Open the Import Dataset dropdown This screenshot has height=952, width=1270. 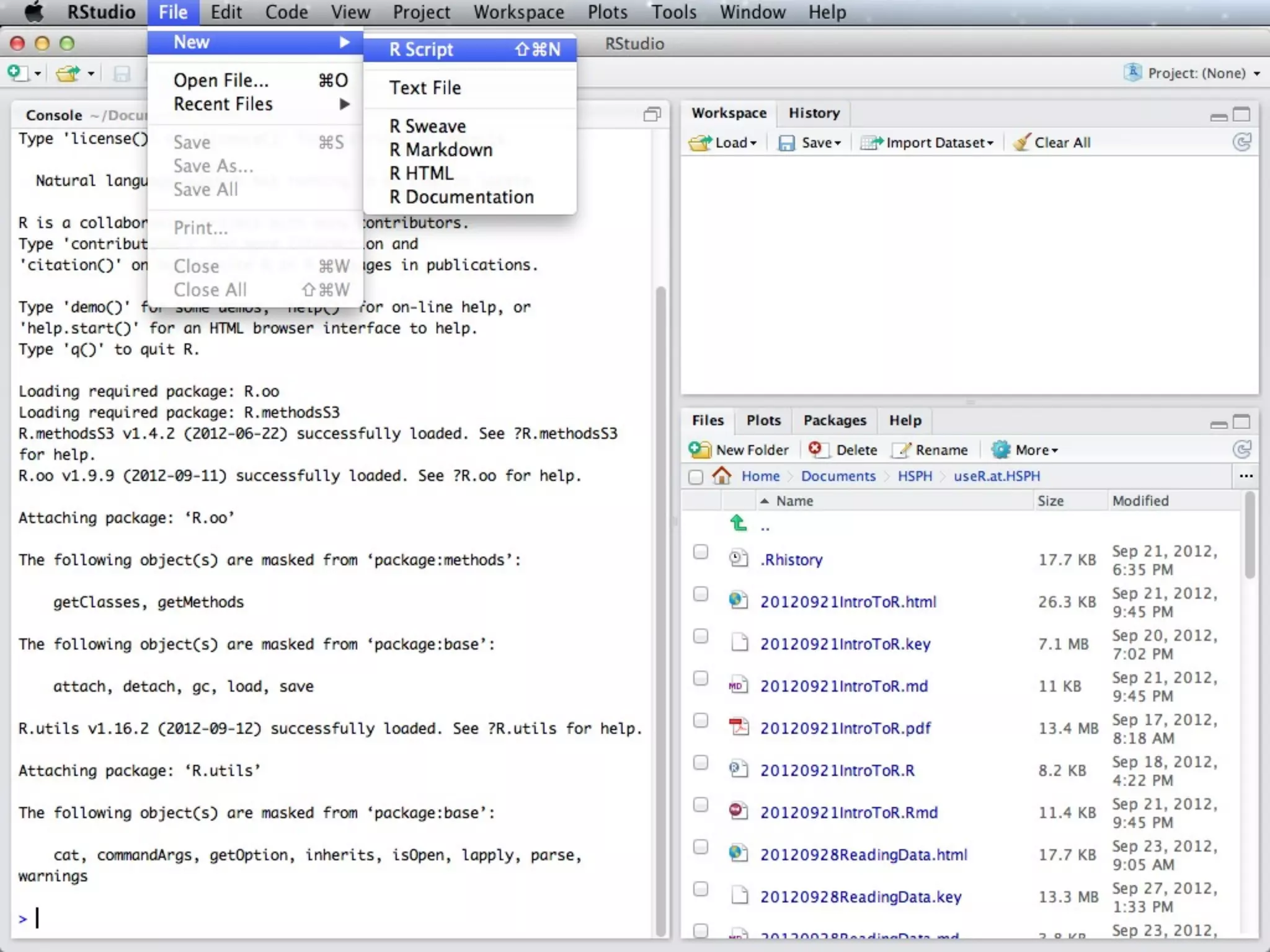tap(927, 143)
